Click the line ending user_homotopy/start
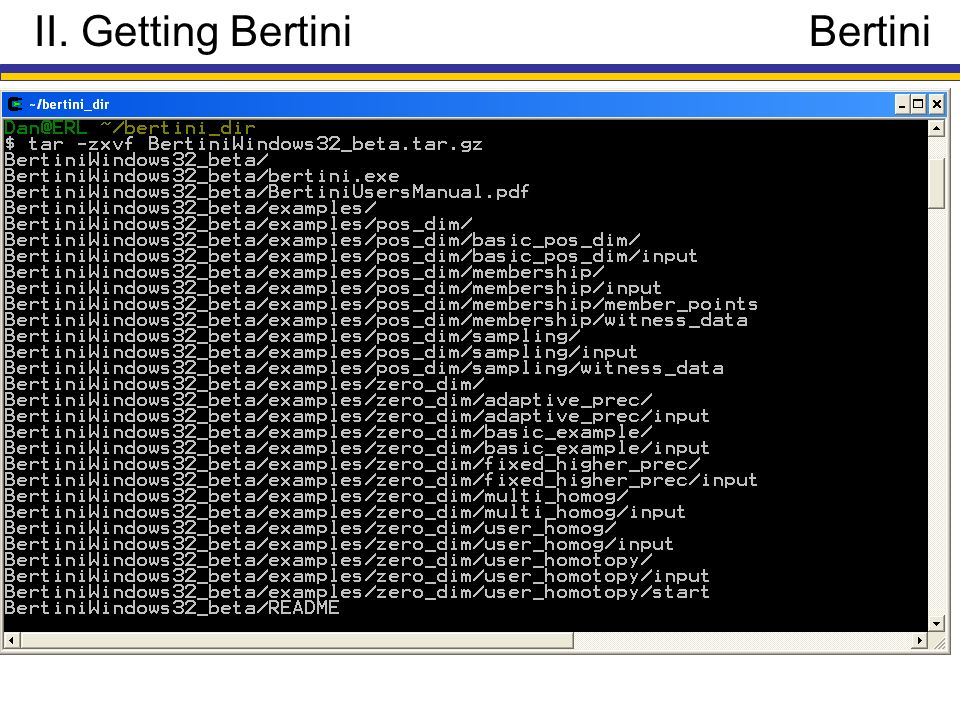This screenshot has height=720, width=960. (x=357, y=591)
